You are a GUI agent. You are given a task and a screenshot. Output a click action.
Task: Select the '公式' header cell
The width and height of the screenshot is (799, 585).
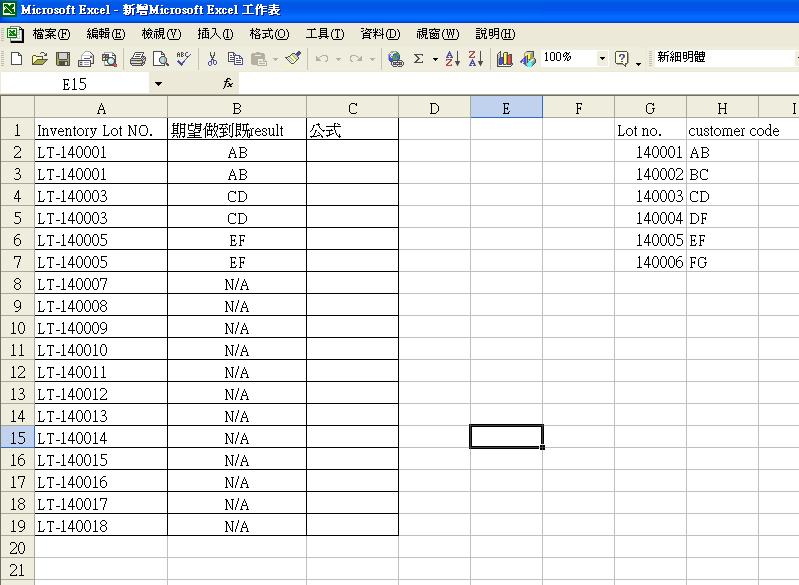pos(353,130)
